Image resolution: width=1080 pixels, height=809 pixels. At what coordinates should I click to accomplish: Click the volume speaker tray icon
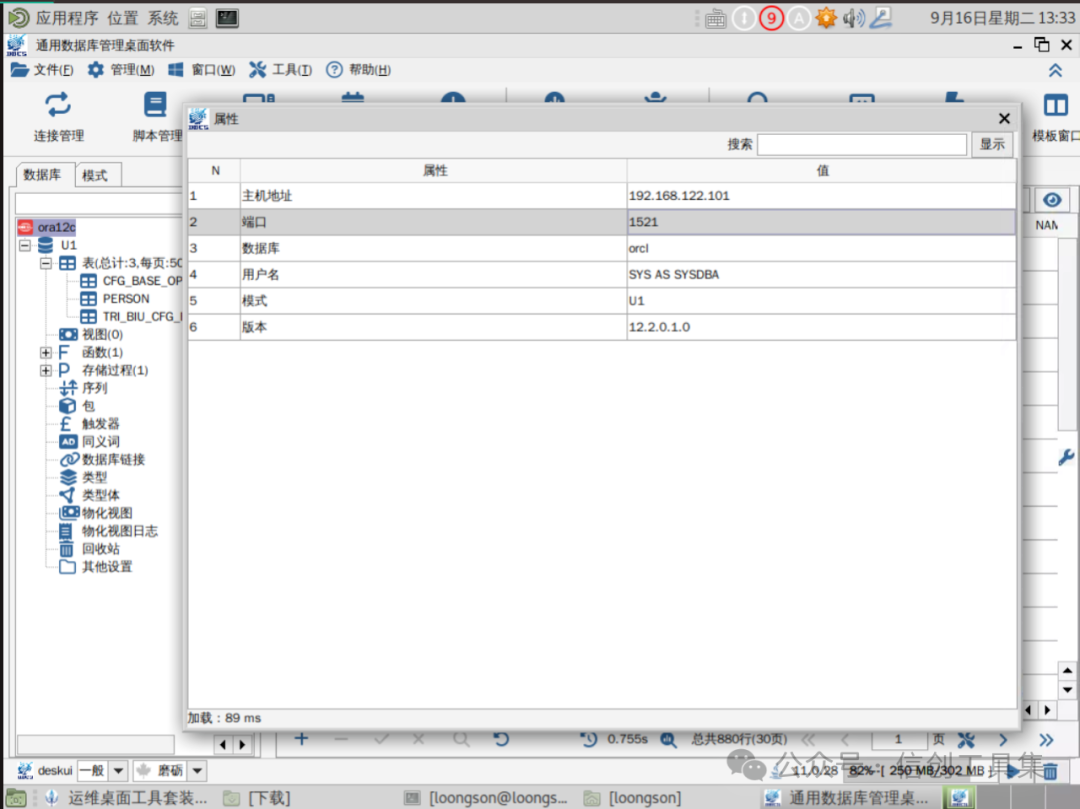coord(853,18)
